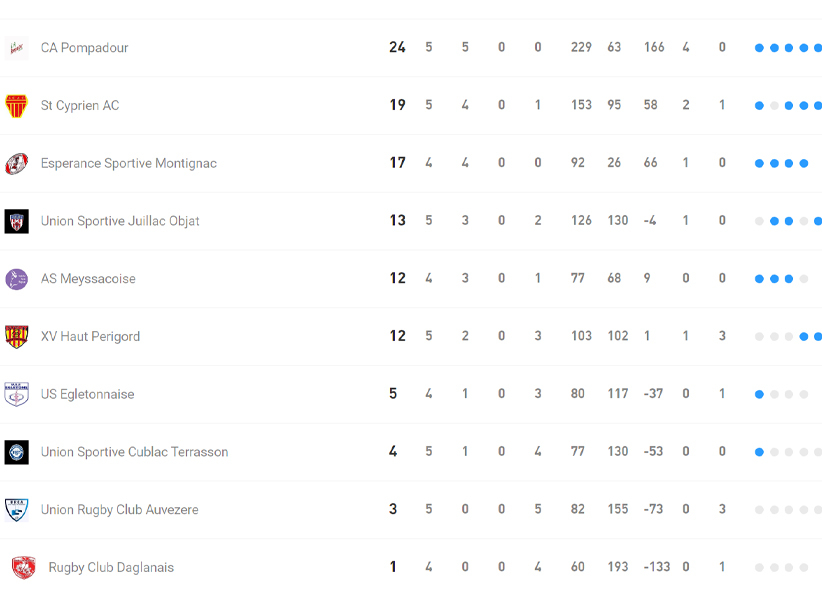
Task: Click Rugby Club Daglanais team name
Action: pos(111,568)
